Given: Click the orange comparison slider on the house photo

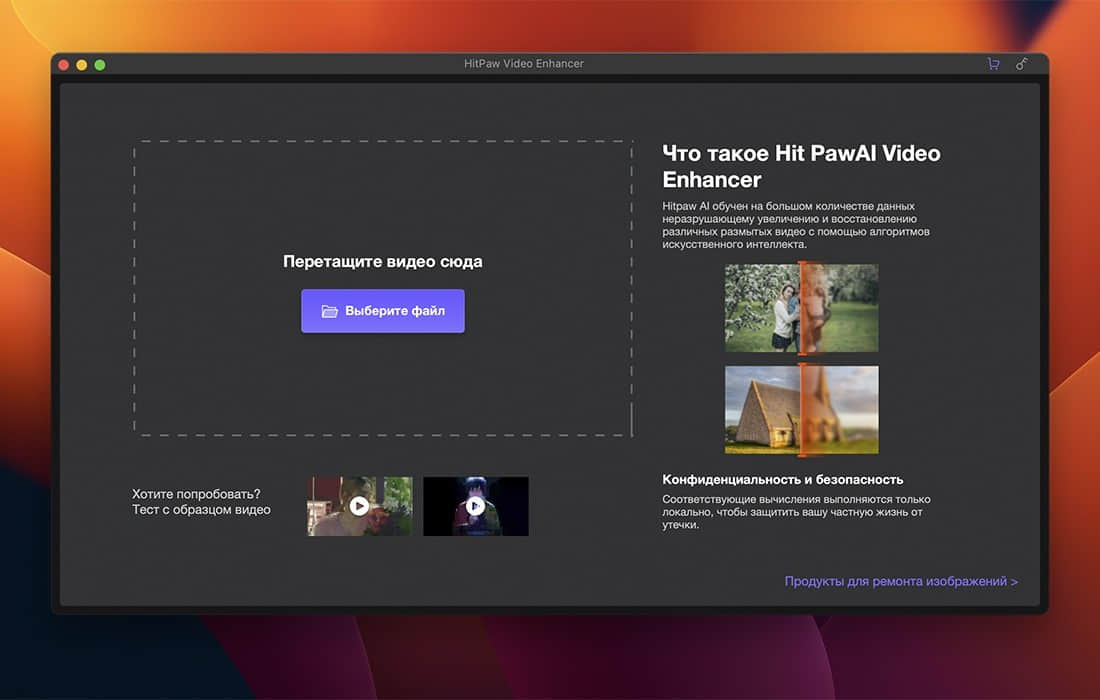Looking at the screenshot, I should click(x=802, y=408).
